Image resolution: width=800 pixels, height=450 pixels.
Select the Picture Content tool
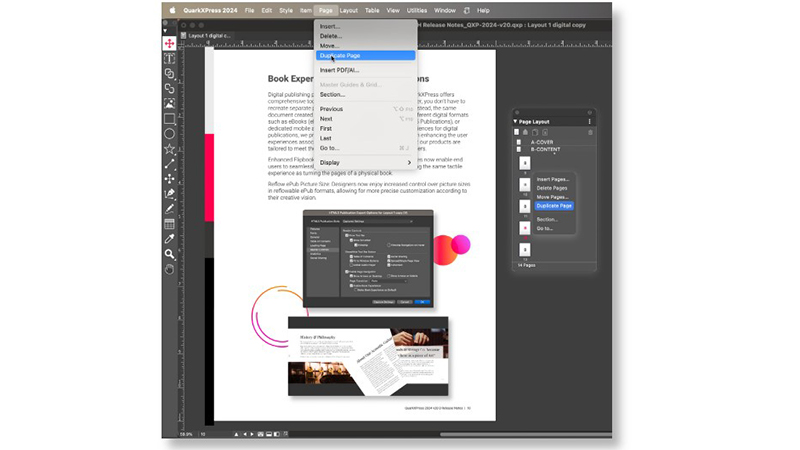169,104
